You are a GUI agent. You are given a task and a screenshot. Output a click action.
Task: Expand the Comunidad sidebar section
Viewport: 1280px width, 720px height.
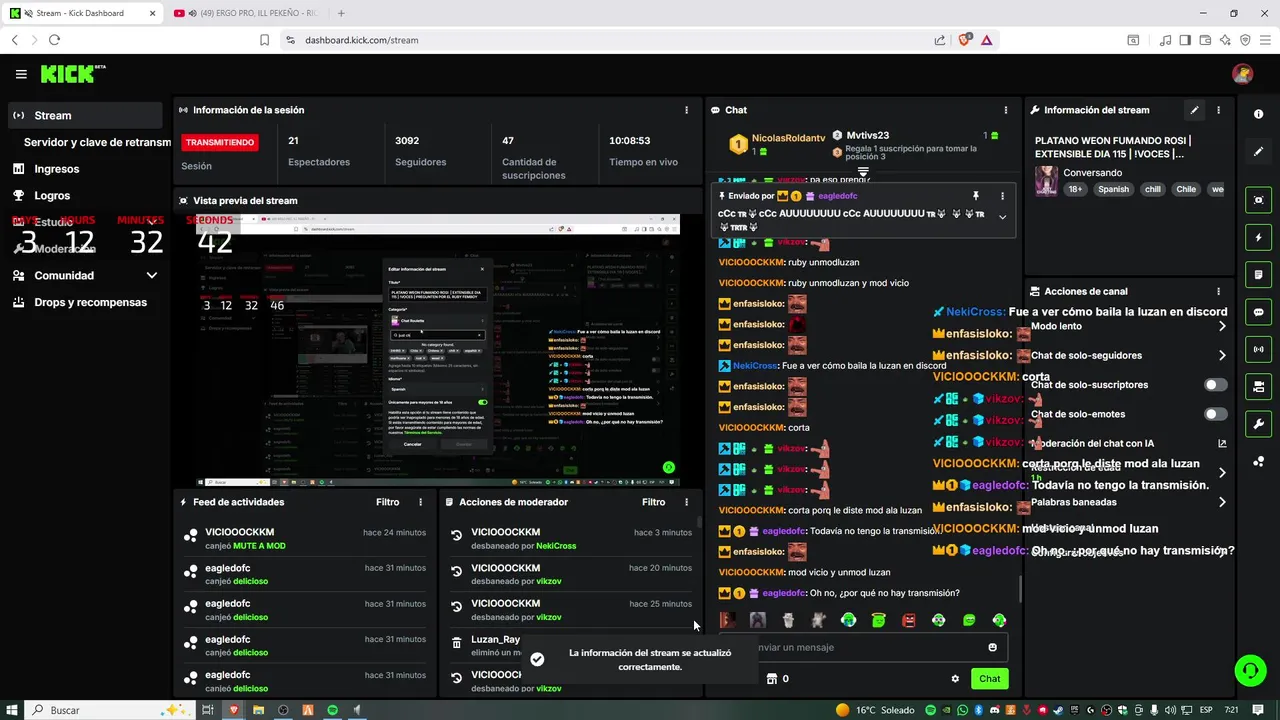pyautogui.click(x=152, y=275)
